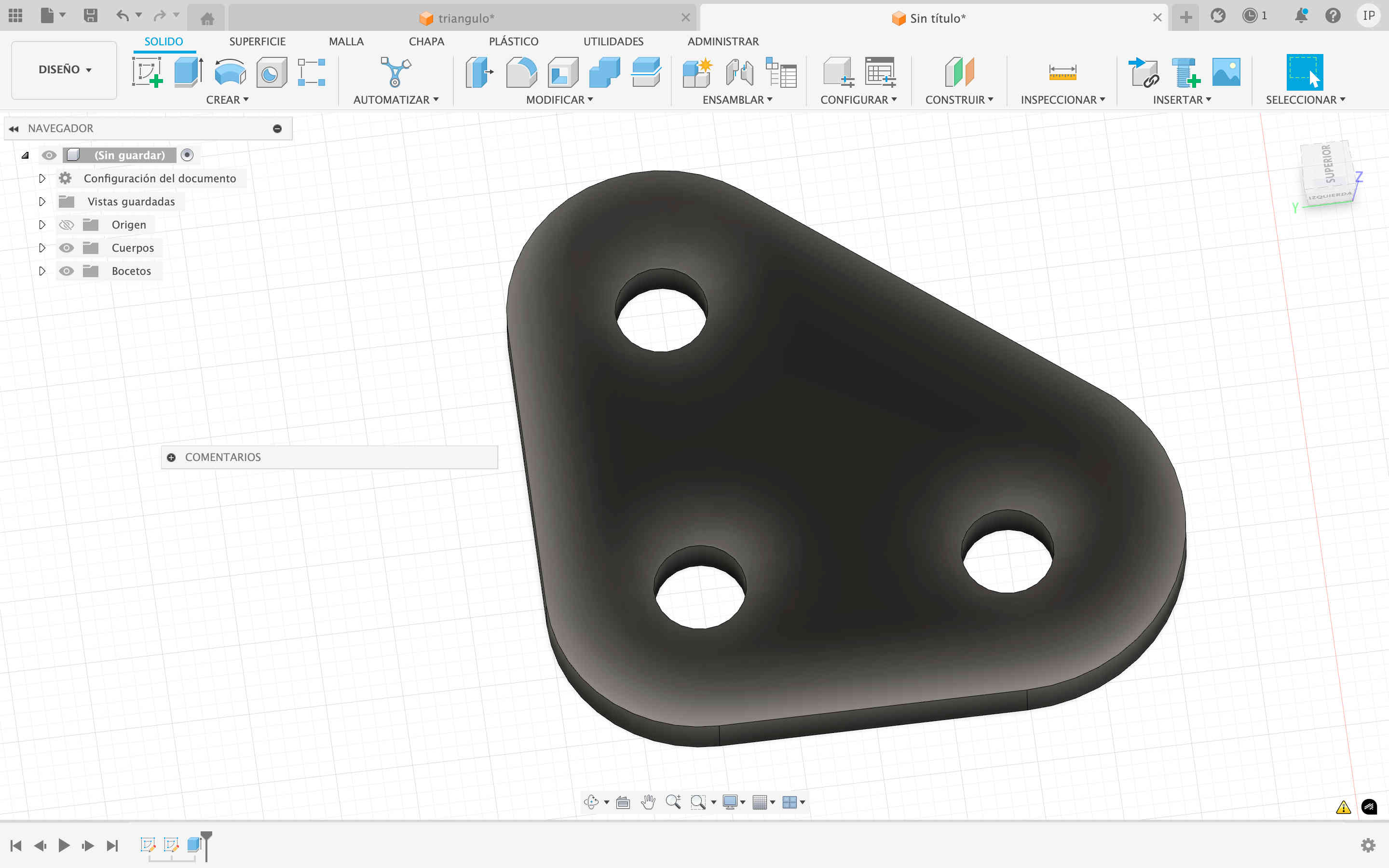Open timeline settings gear
1389x868 pixels.
click(x=1368, y=845)
